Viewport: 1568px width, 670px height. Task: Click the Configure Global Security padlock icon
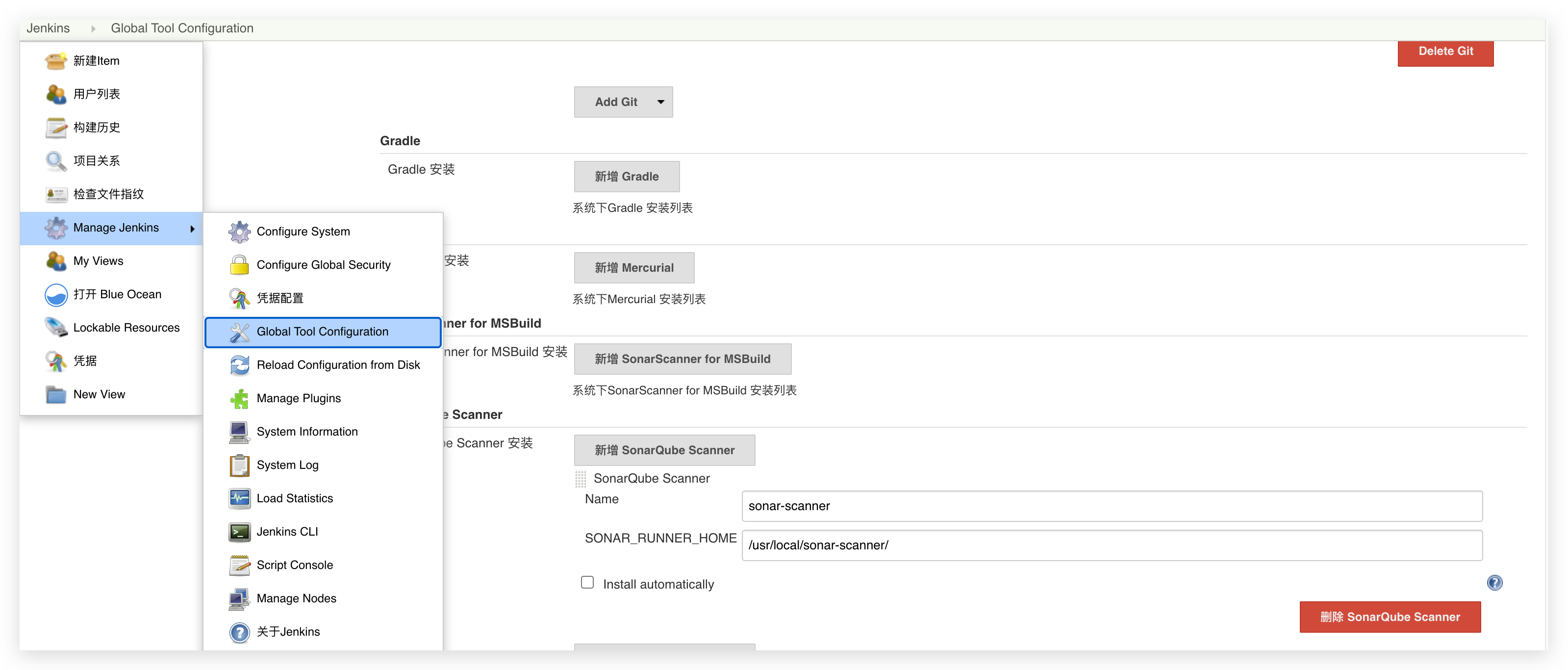click(x=239, y=265)
